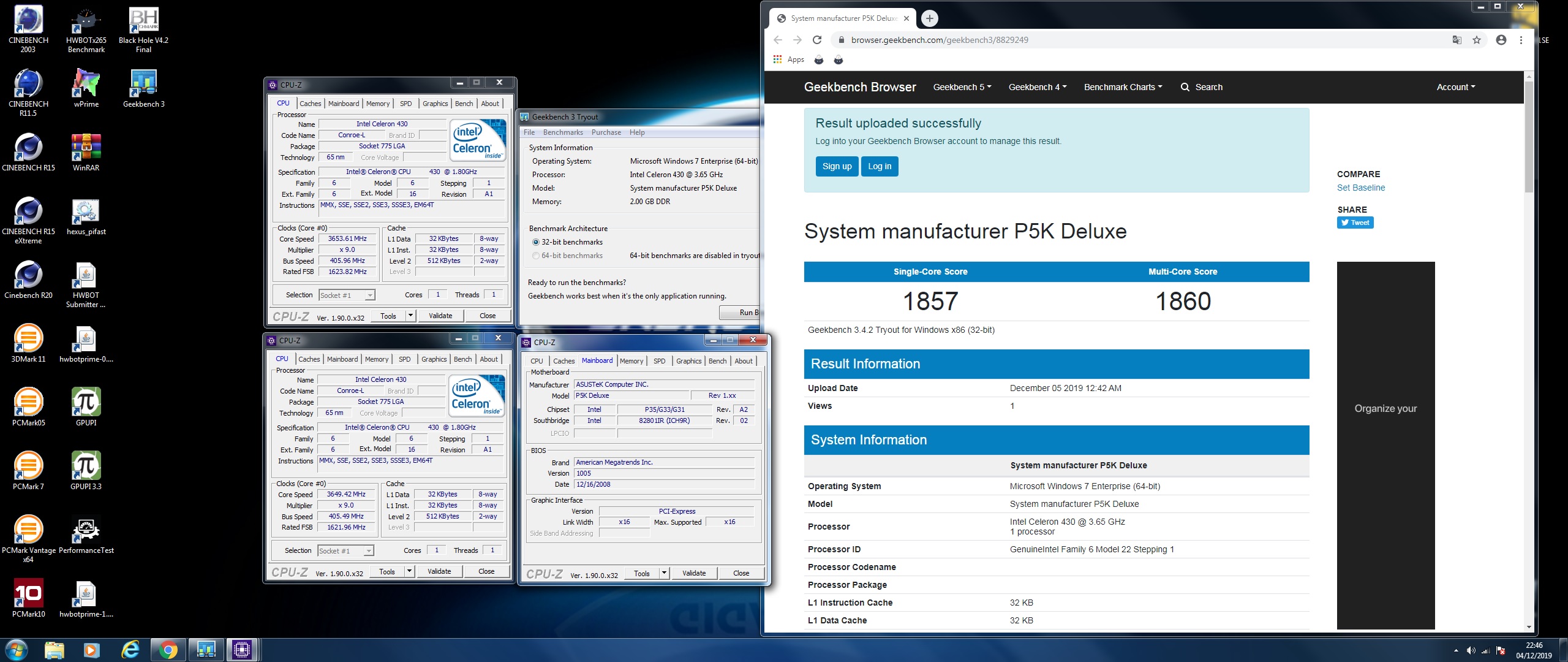This screenshot has width=1568, height=662.
Task: Click the About tab in bottom-left CPU-Z
Action: (x=489, y=359)
